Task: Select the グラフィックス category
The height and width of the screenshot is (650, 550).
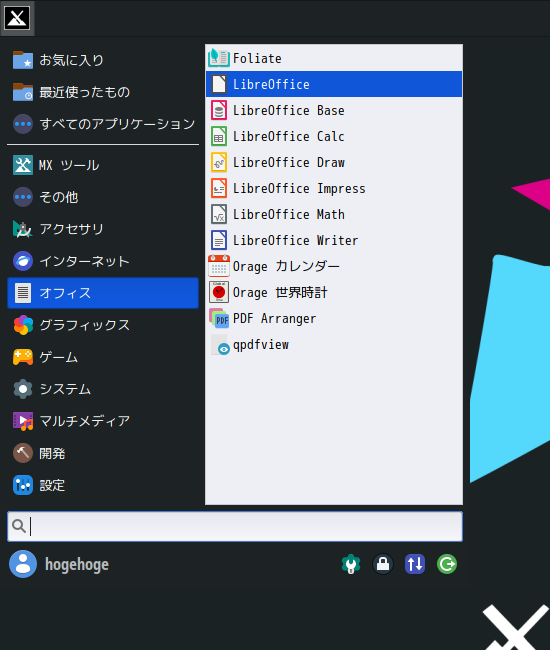Action: pos(103,325)
